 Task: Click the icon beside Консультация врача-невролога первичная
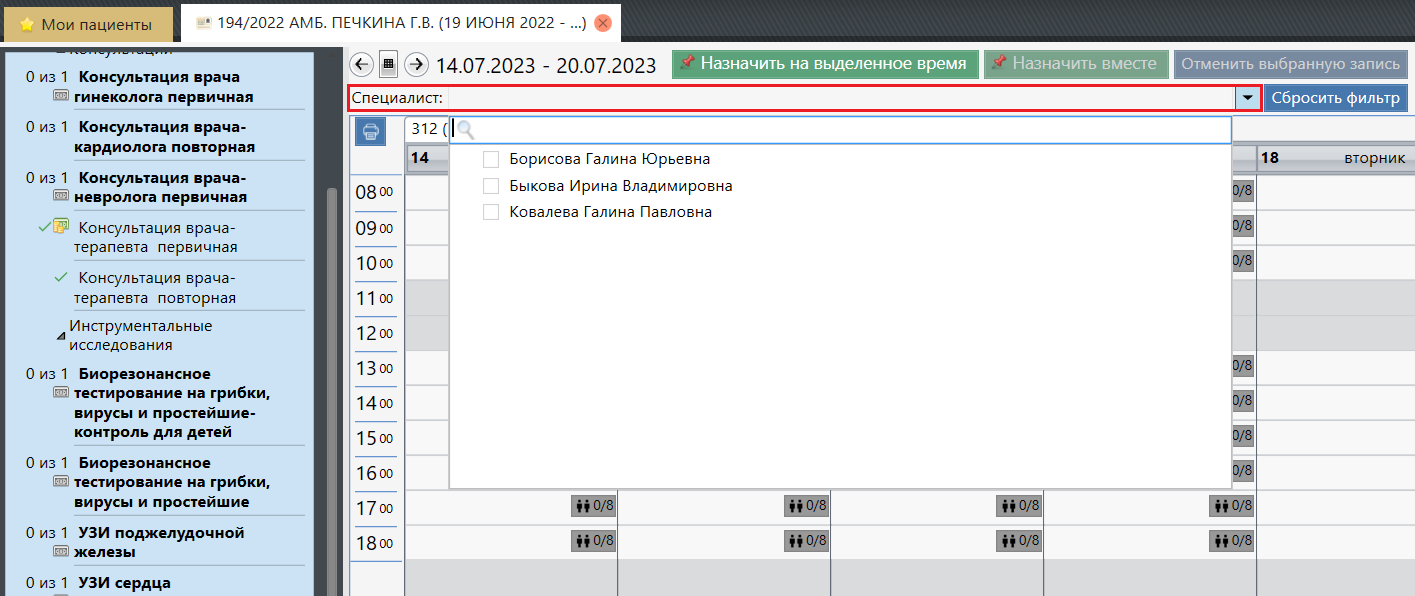click(x=61, y=197)
